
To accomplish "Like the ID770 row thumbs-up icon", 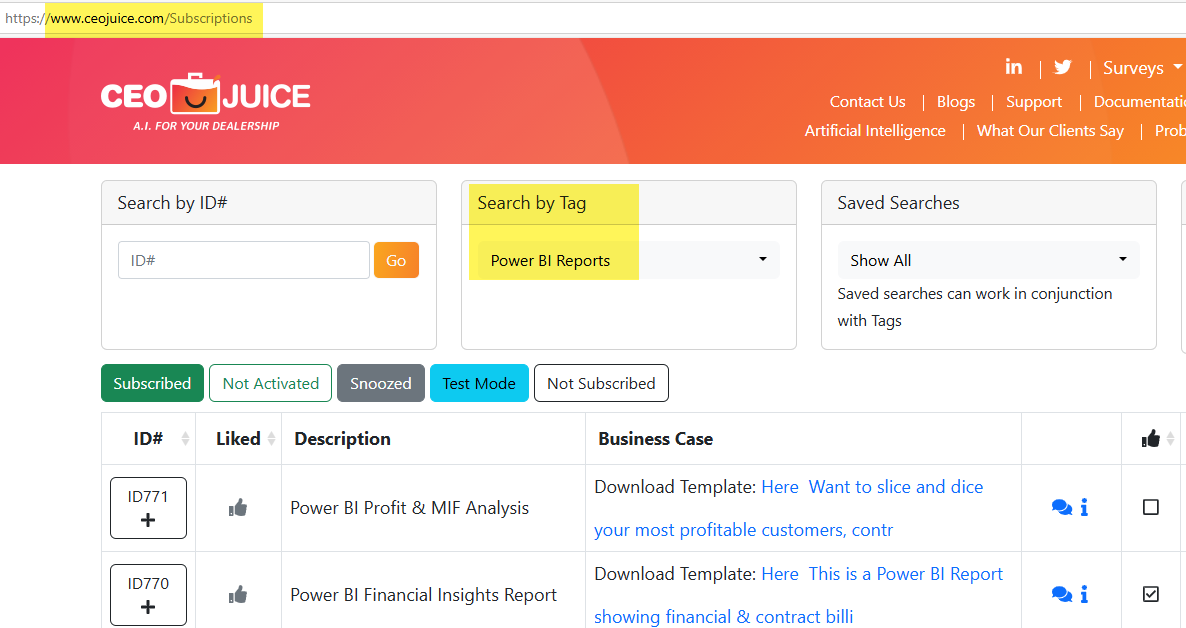I will (238, 595).
